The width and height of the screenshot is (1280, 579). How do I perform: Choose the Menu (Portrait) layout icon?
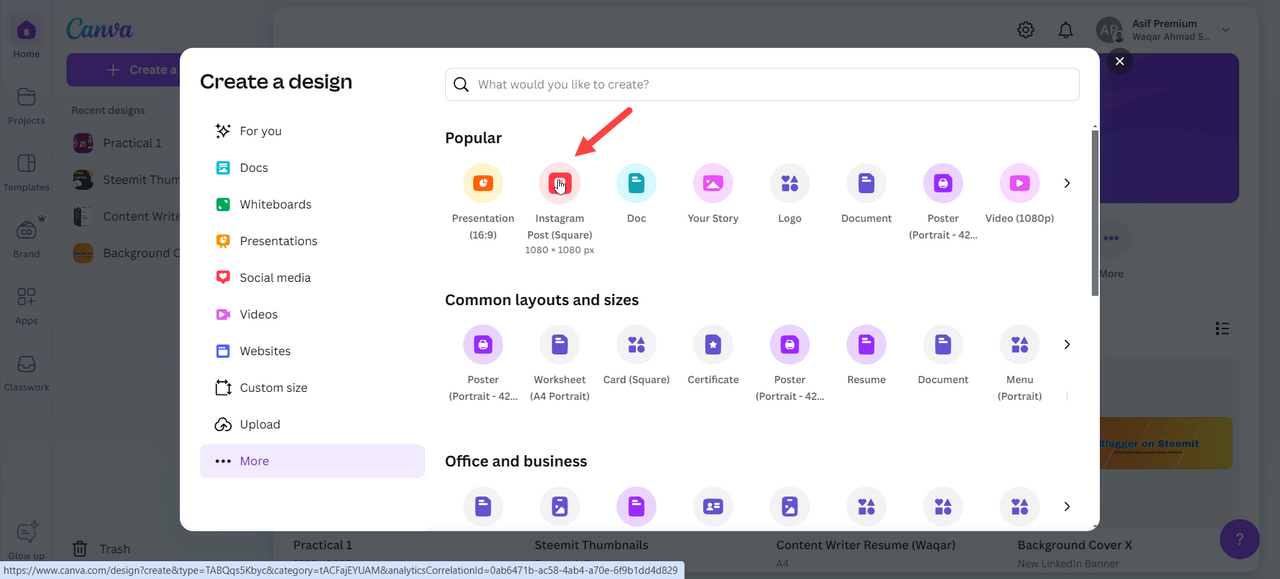pos(1019,344)
